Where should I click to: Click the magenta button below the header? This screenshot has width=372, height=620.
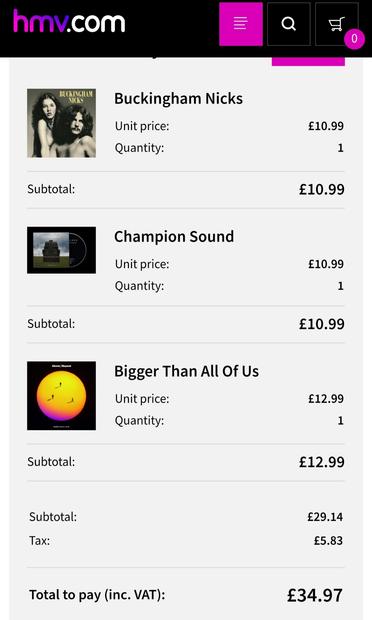(308, 61)
